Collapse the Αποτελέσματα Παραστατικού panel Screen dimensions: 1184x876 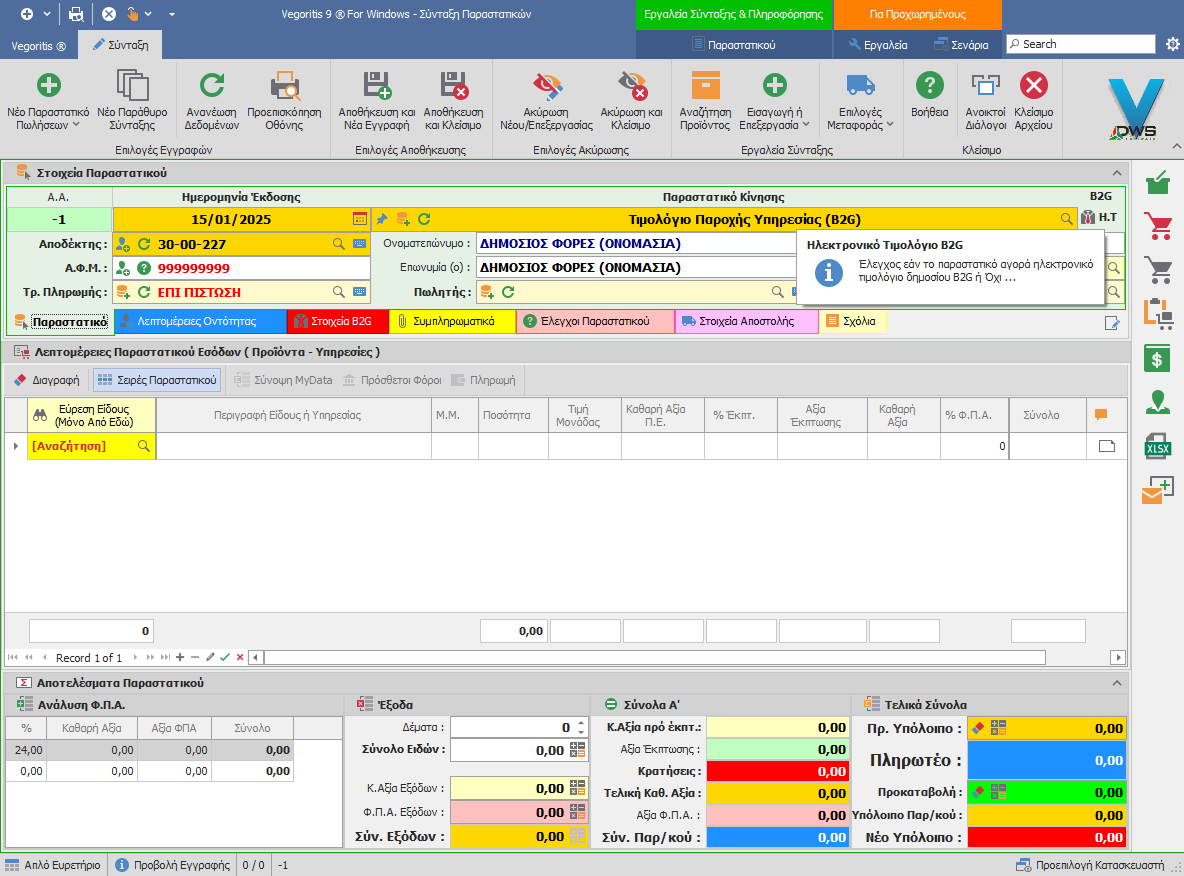[1117, 683]
